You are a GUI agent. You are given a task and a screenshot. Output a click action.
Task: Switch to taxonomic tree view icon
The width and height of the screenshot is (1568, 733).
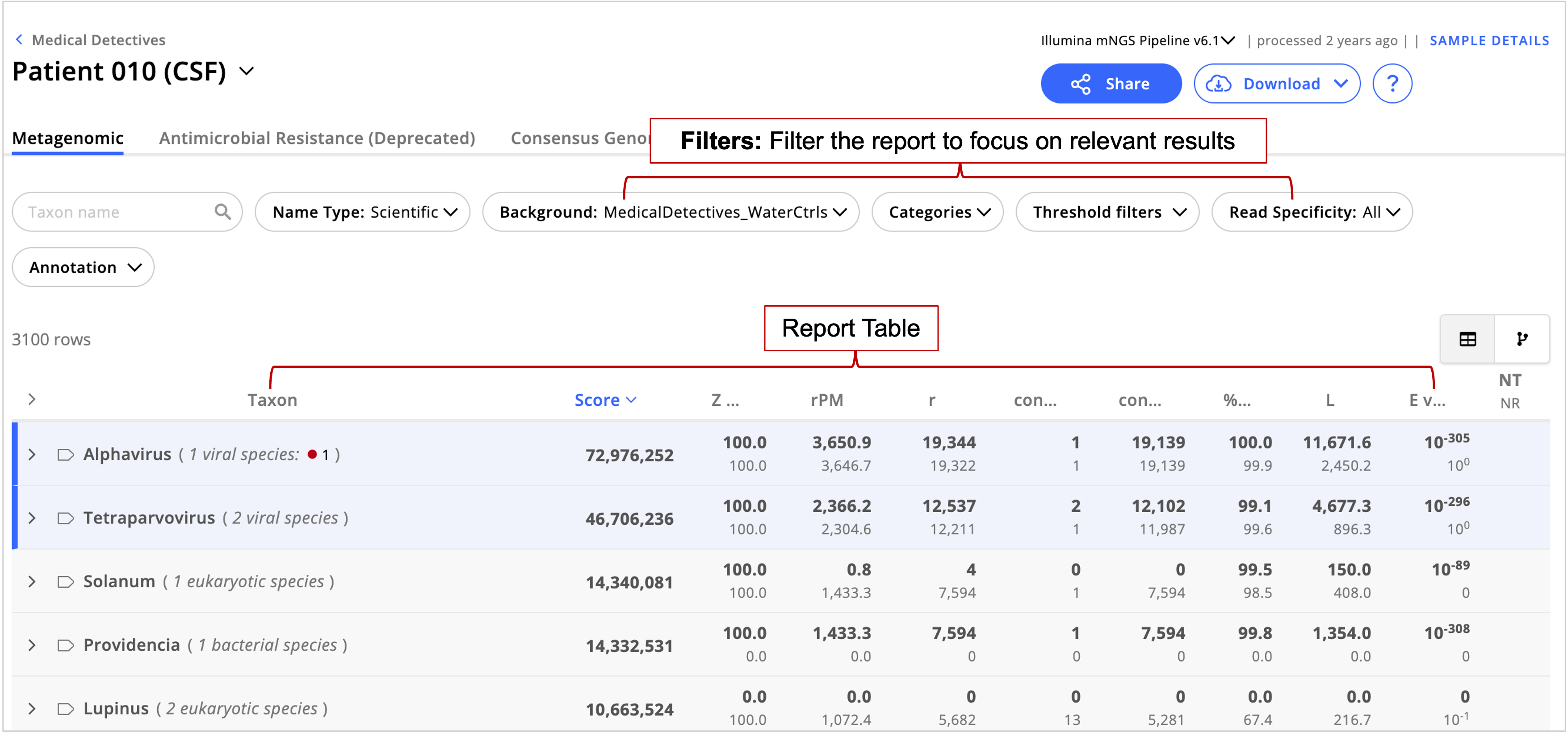tap(1522, 339)
